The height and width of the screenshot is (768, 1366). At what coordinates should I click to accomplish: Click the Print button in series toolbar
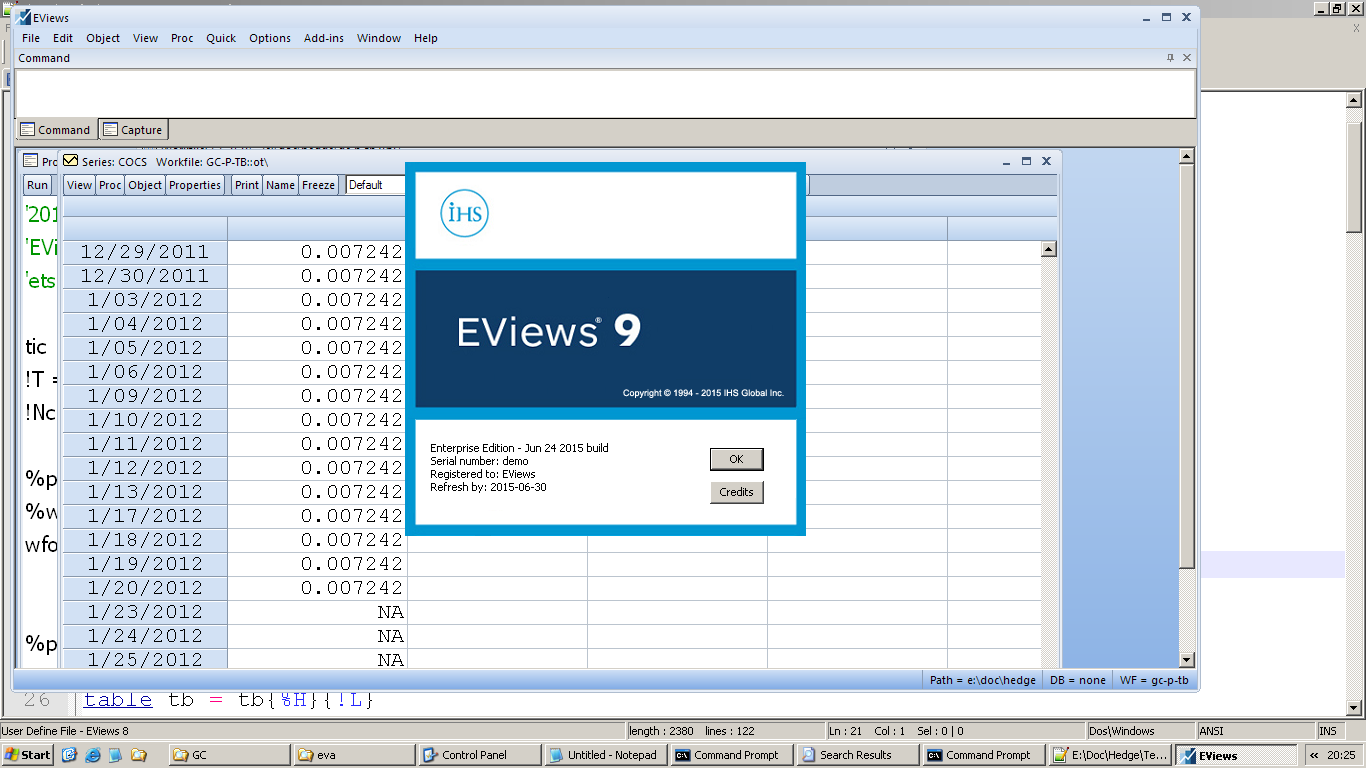[247, 185]
